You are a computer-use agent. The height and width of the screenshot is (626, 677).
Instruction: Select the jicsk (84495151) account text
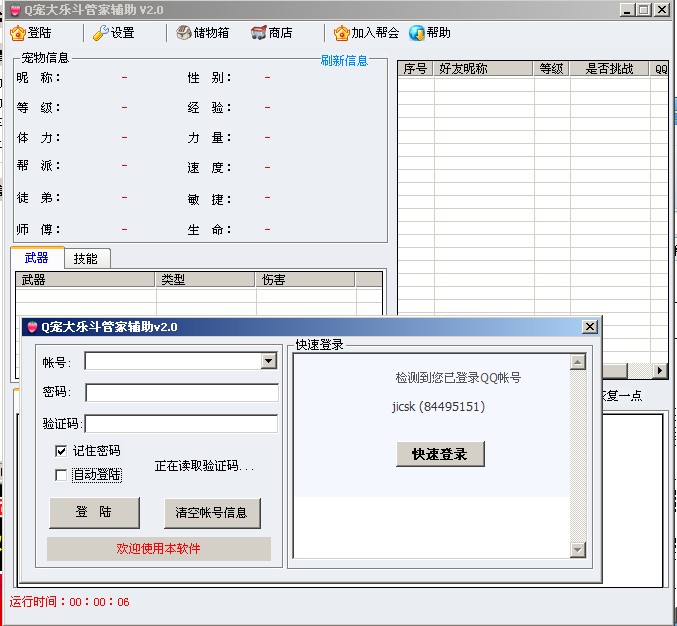pos(439,407)
